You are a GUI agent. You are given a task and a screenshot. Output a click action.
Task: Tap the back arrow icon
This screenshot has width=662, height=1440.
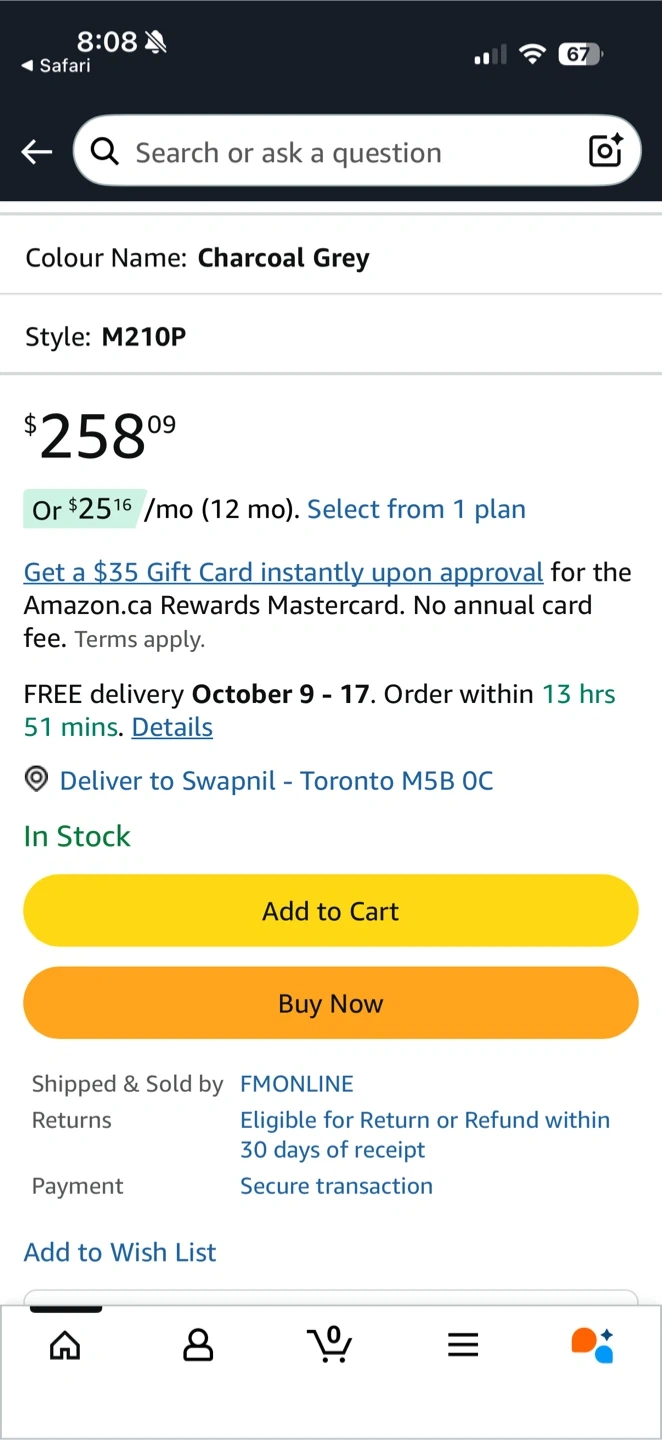(37, 152)
